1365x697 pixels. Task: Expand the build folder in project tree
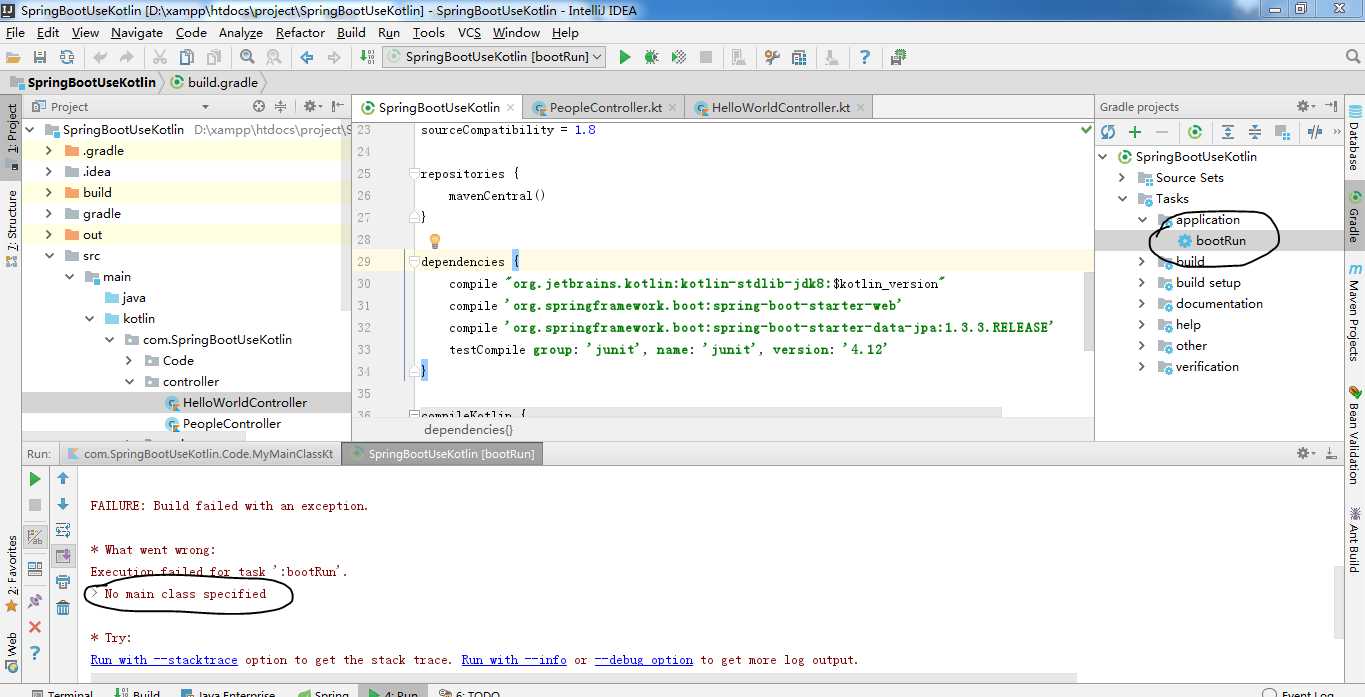click(49, 192)
